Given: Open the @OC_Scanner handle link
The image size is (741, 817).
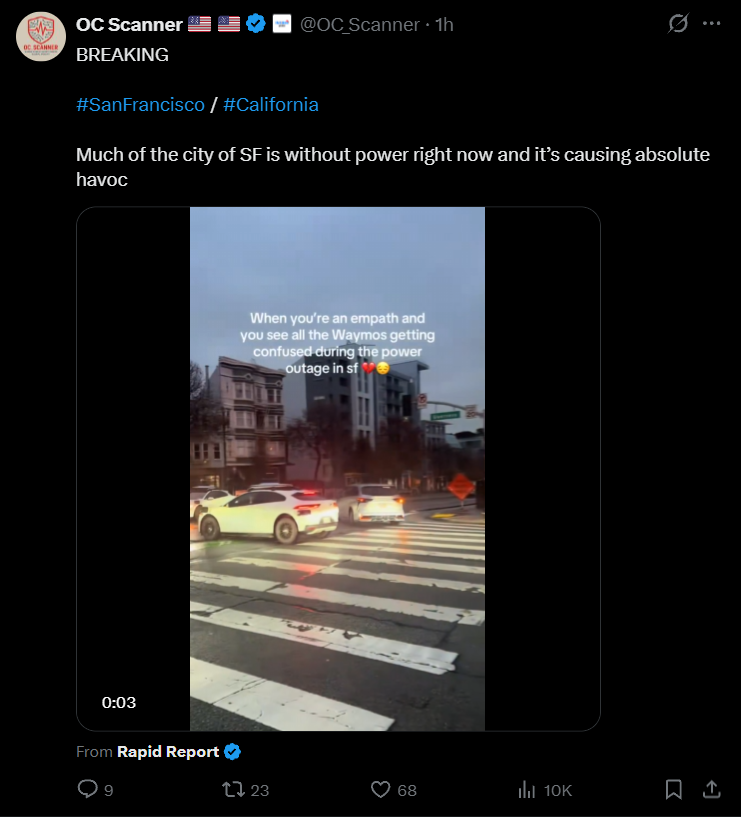Looking at the screenshot, I should [x=360, y=24].
